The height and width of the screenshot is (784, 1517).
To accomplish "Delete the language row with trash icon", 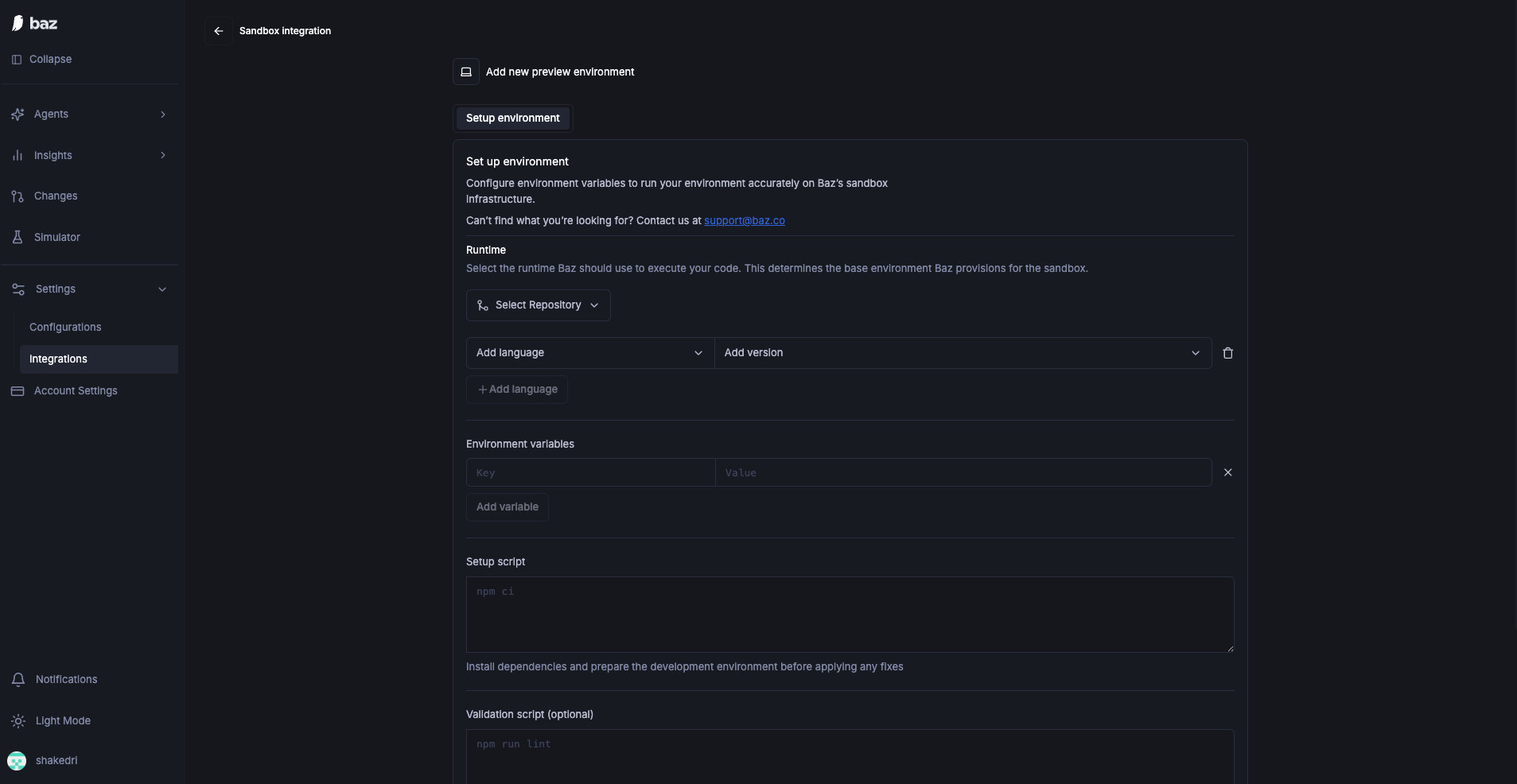I will [x=1227, y=353].
